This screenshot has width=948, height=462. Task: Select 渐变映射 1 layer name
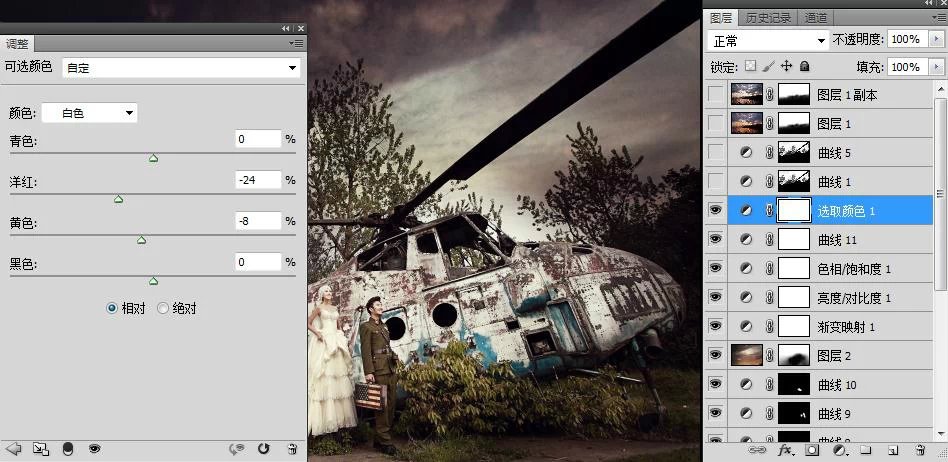click(846, 327)
